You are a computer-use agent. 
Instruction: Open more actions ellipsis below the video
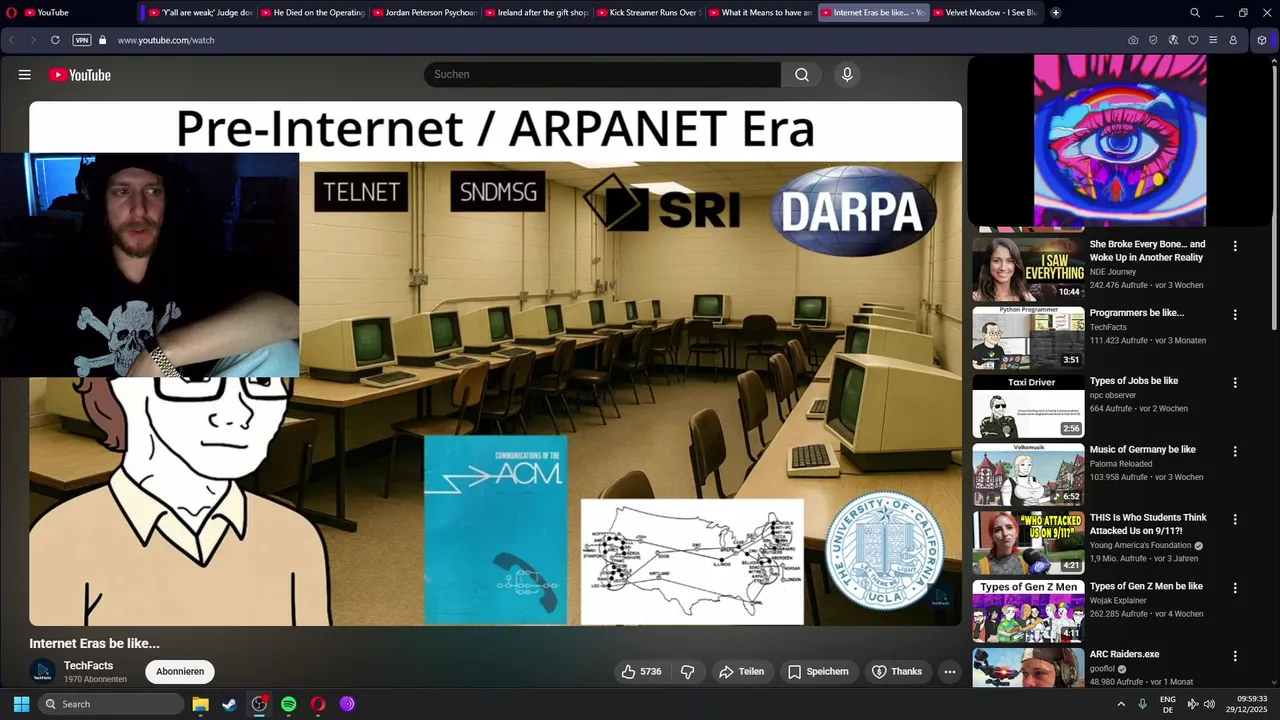tap(950, 672)
